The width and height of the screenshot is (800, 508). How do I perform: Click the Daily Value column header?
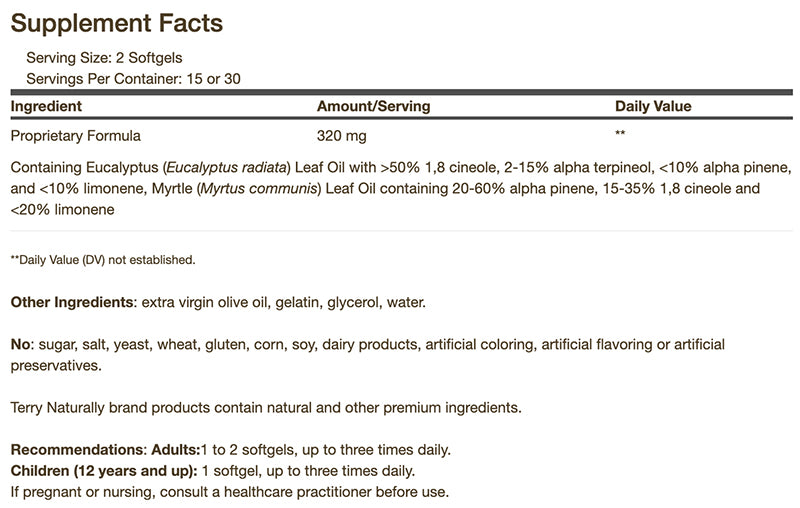point(653,106)
